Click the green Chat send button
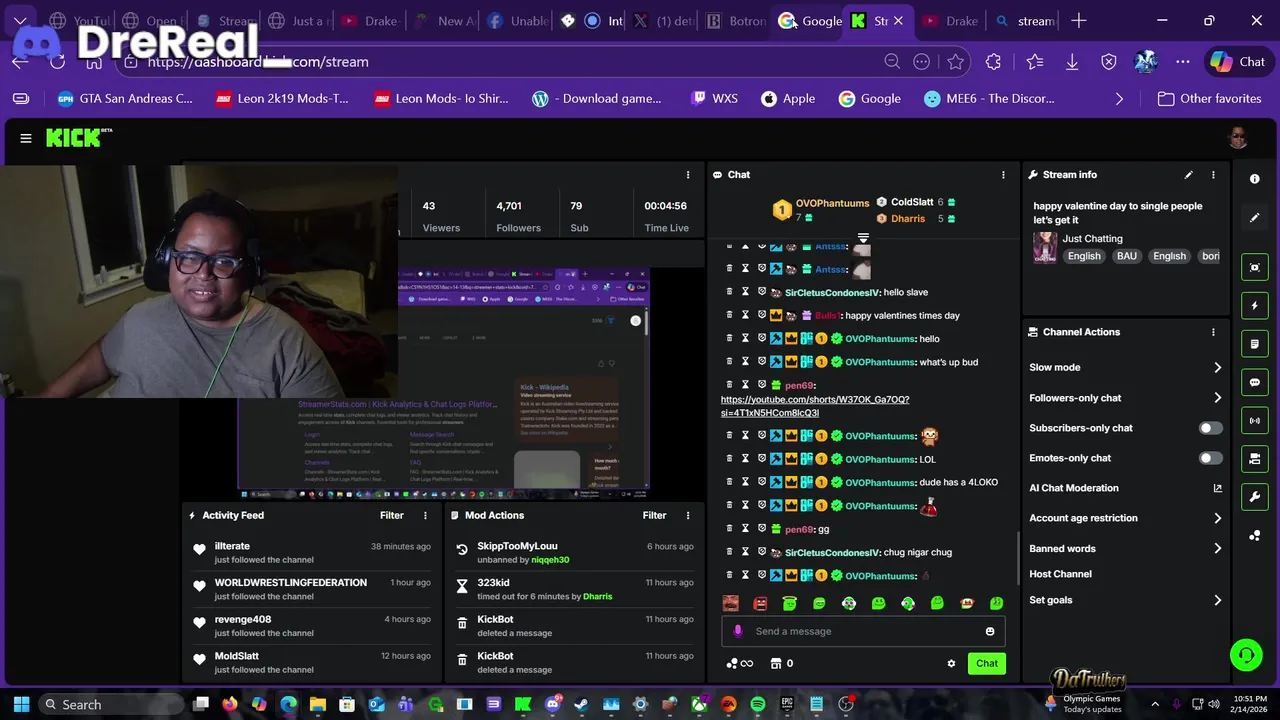The height and width of the screenshot is (720, 1280). pos(987,663)
